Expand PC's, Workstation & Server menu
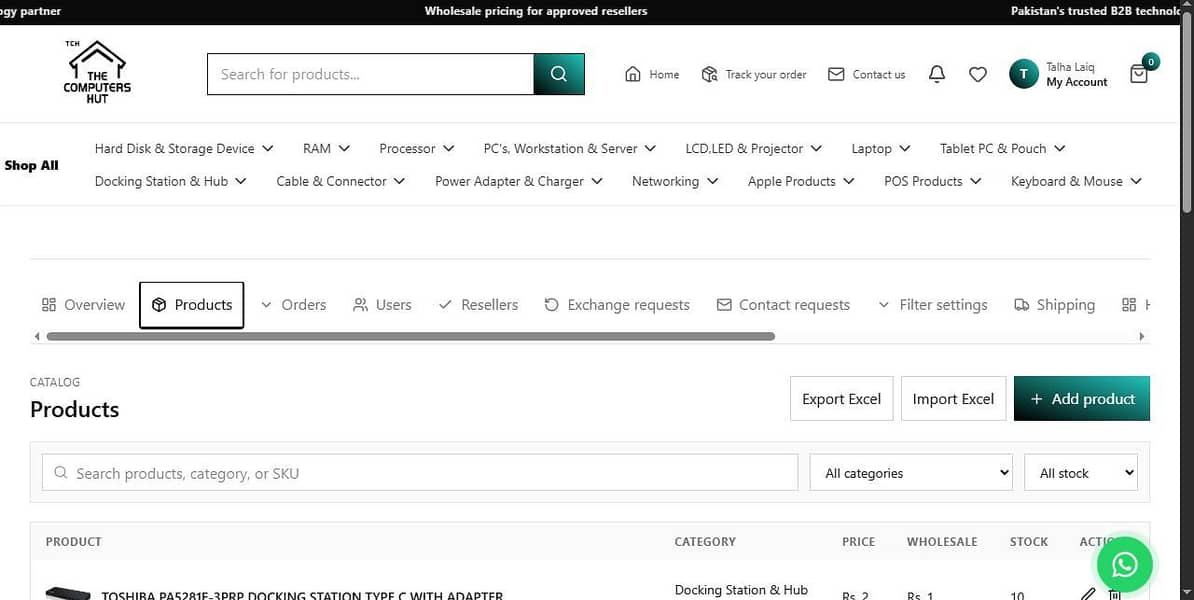The width and height of the screenshot is (1194, 600). pos(570,148)
